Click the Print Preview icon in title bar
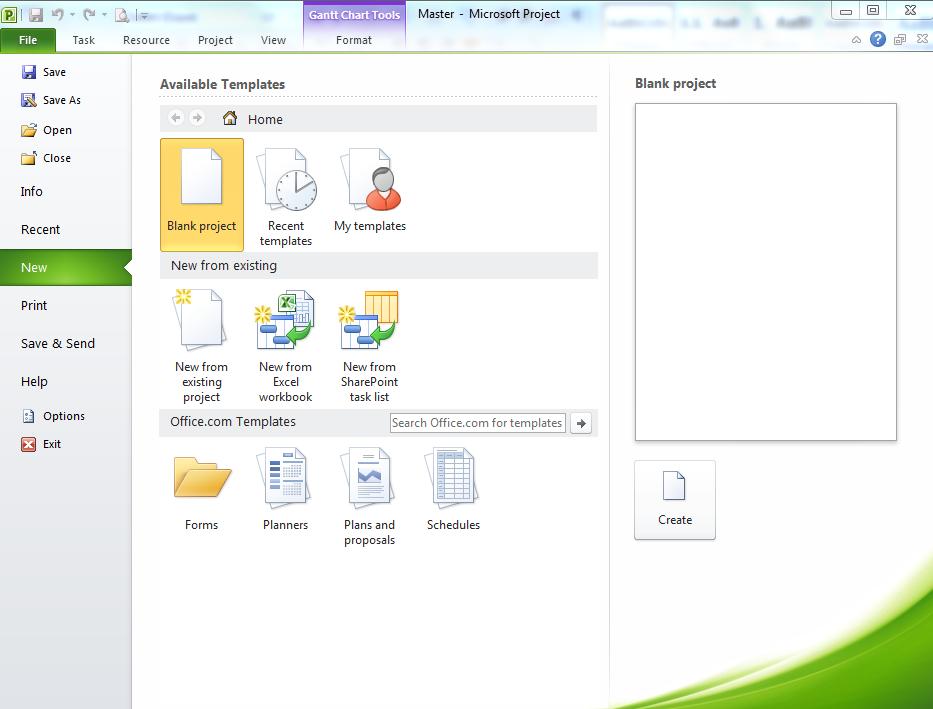This screenshot has height=709, width=933. pyautogui.click(x=122, y=15)
